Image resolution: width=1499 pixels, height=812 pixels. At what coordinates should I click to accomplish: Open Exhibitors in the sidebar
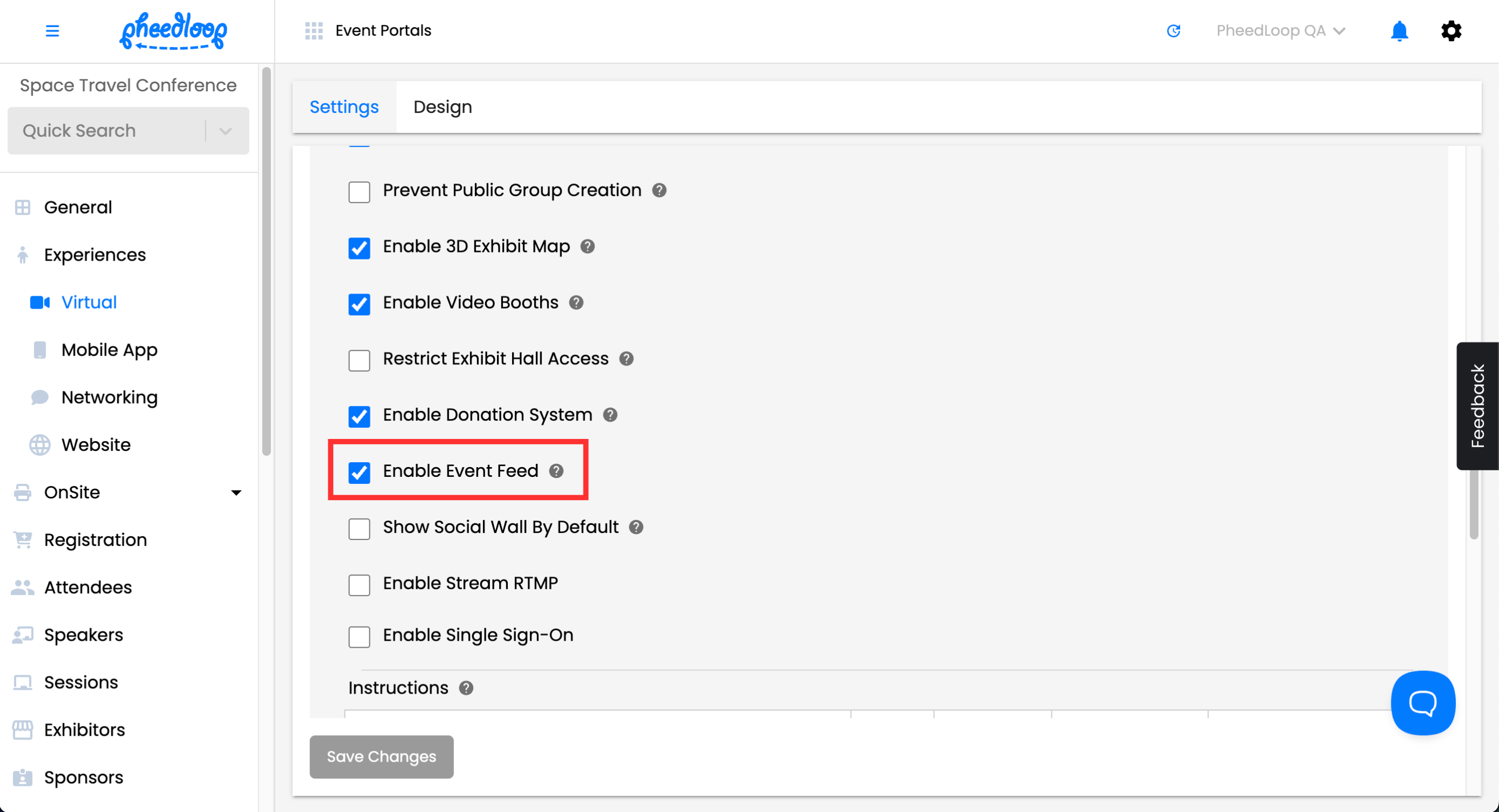pos(84,730)
